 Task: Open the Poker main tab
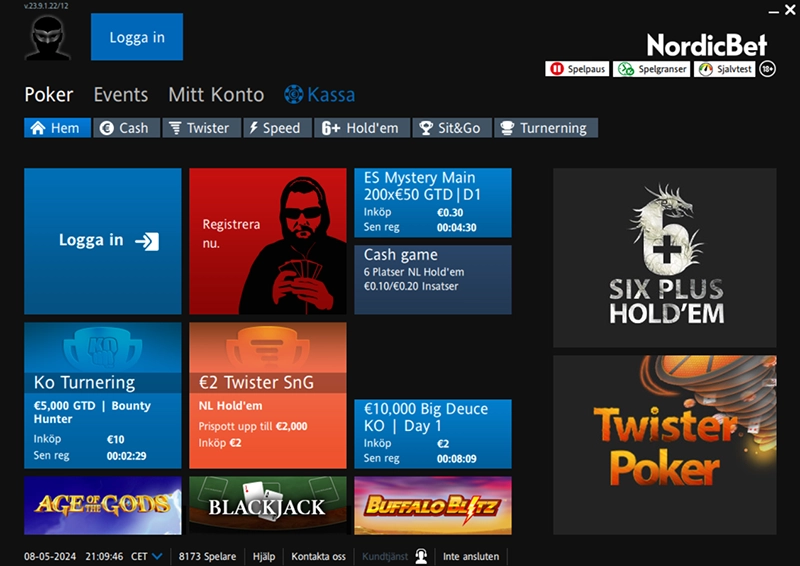coord(49,94)
